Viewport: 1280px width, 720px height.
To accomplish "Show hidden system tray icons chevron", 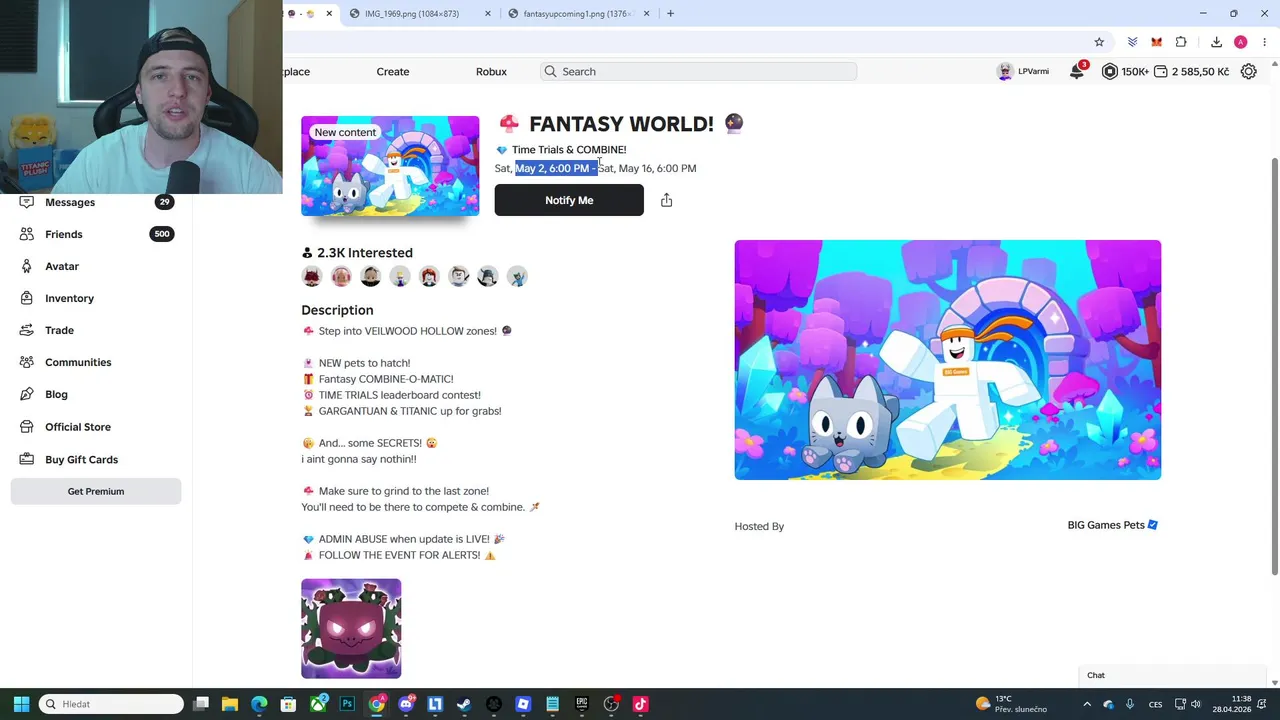I will point(1087,704).
